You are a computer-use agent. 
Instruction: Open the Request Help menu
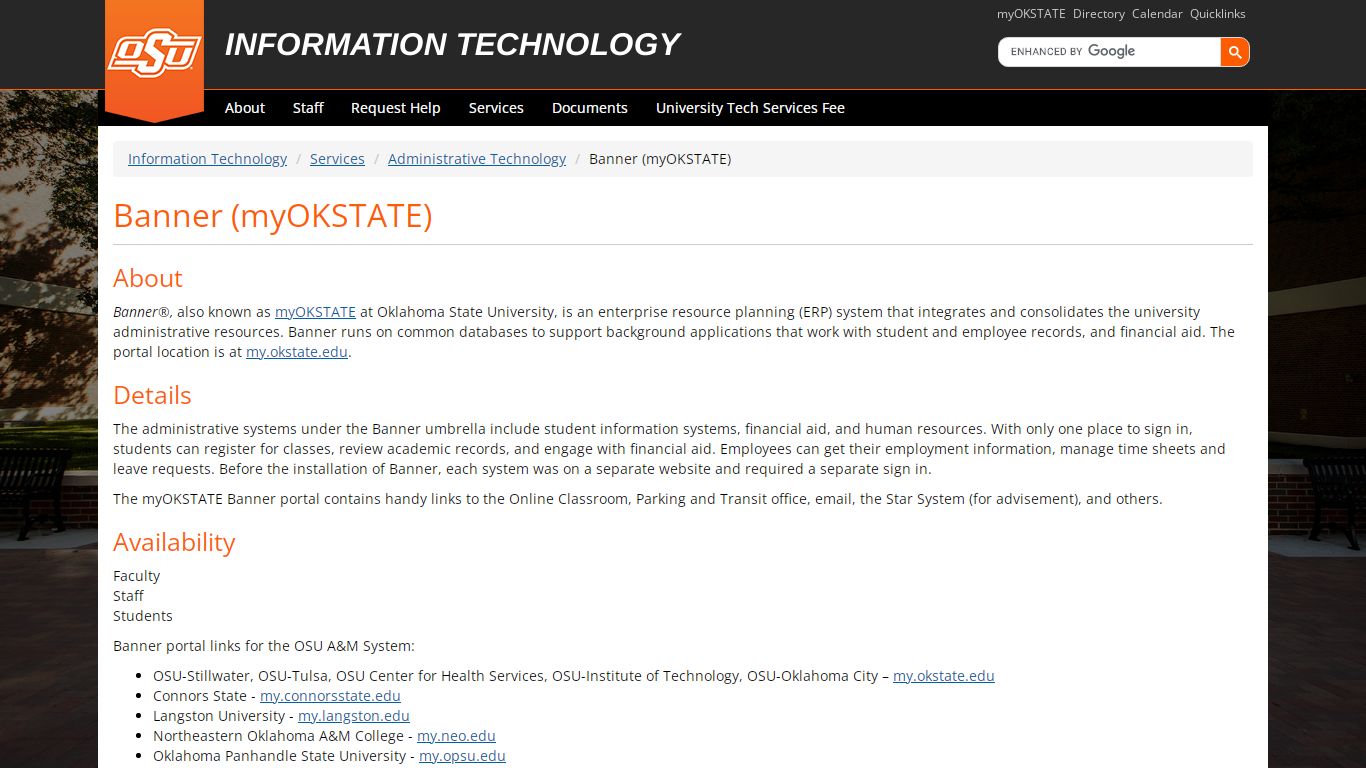point(396,108)
